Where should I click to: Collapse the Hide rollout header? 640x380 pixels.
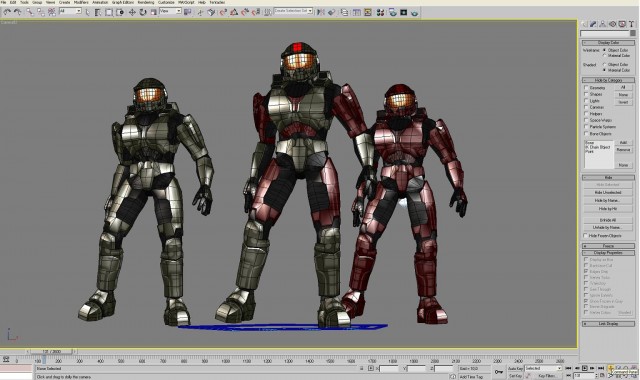pos(608,178)
